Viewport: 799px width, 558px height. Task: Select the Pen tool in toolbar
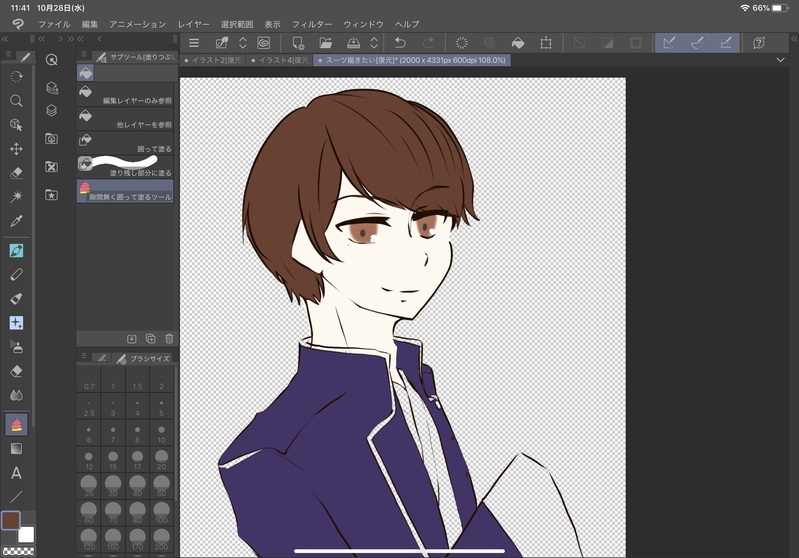point(16,250)
